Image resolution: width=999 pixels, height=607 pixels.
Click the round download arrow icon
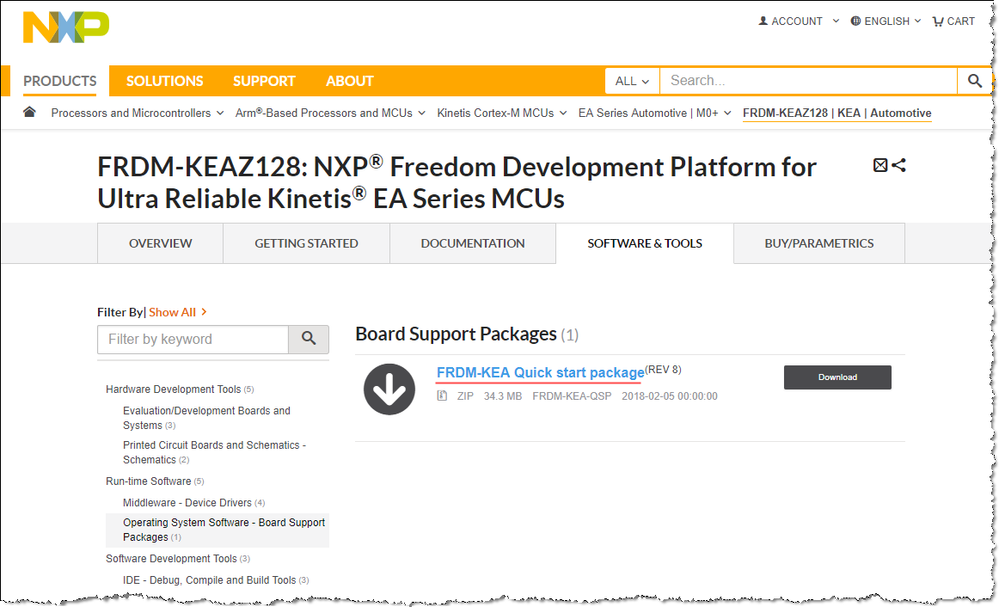click(x=389, y=389)
